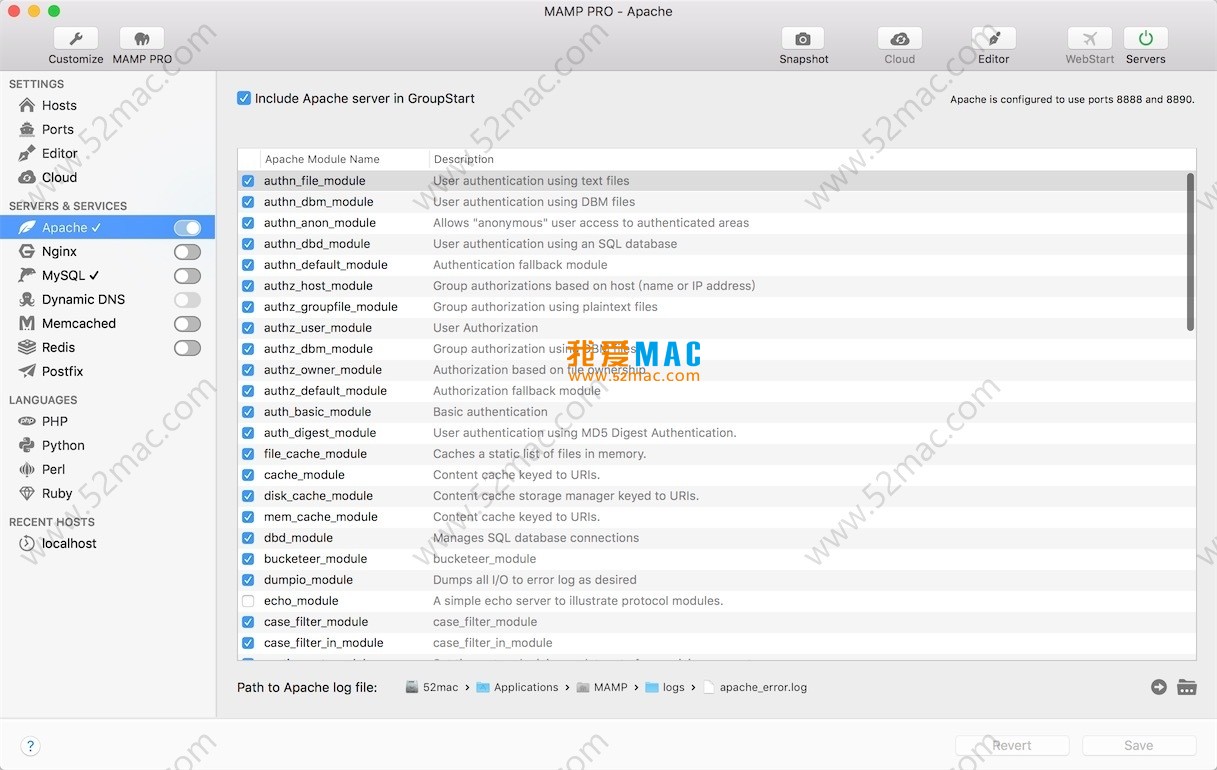
Task: Select the authn_anon_module row name
Action: pyautogui.click(x=320, y=223)
